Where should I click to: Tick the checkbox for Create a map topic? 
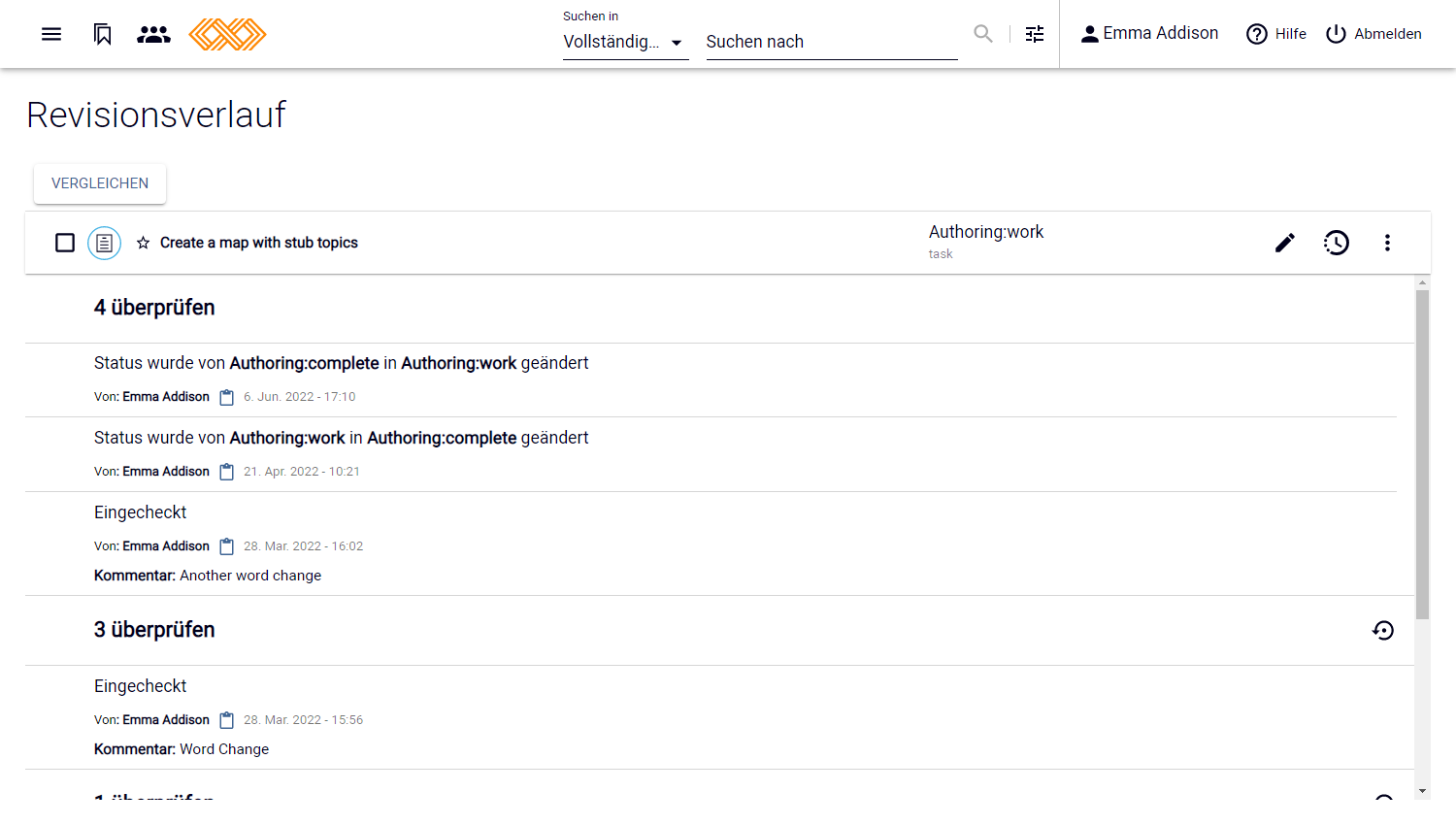(x=65, y=243)
